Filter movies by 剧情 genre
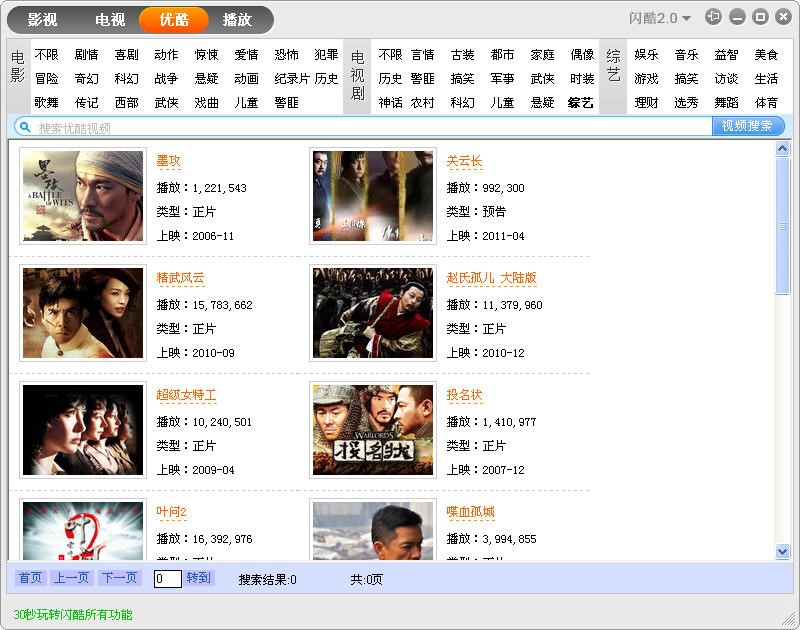This screenshot has width=800, height=630. coord(86,55)
